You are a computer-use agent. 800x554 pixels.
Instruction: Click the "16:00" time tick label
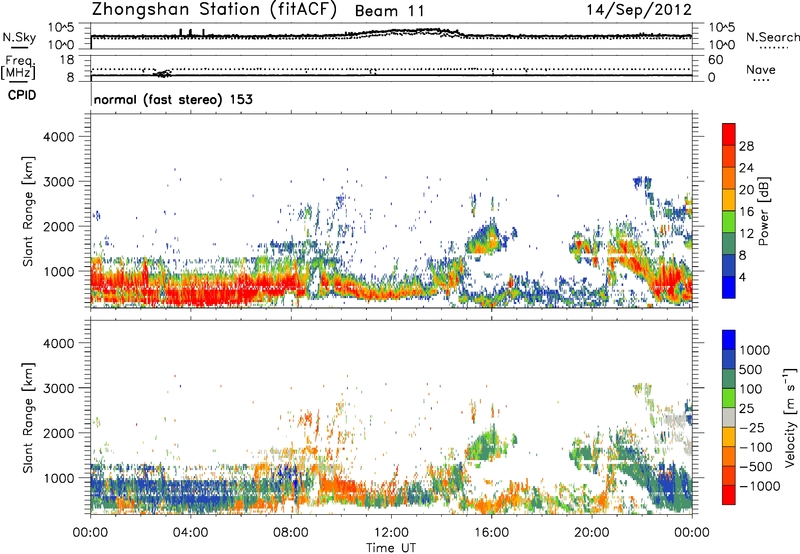tap(491, 533)
